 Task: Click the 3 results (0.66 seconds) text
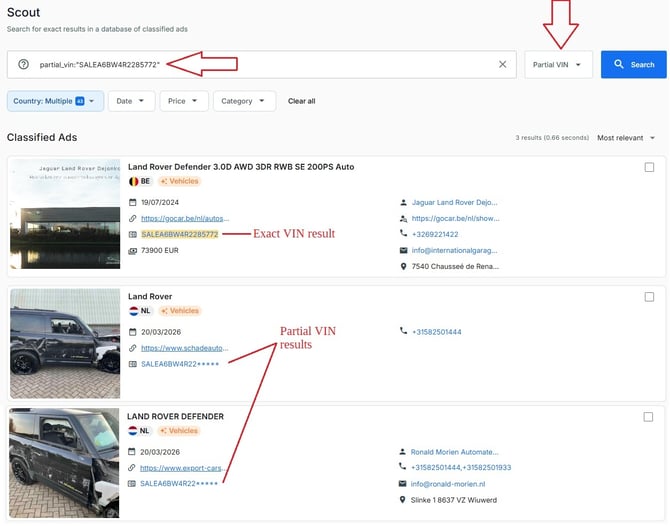552,138
